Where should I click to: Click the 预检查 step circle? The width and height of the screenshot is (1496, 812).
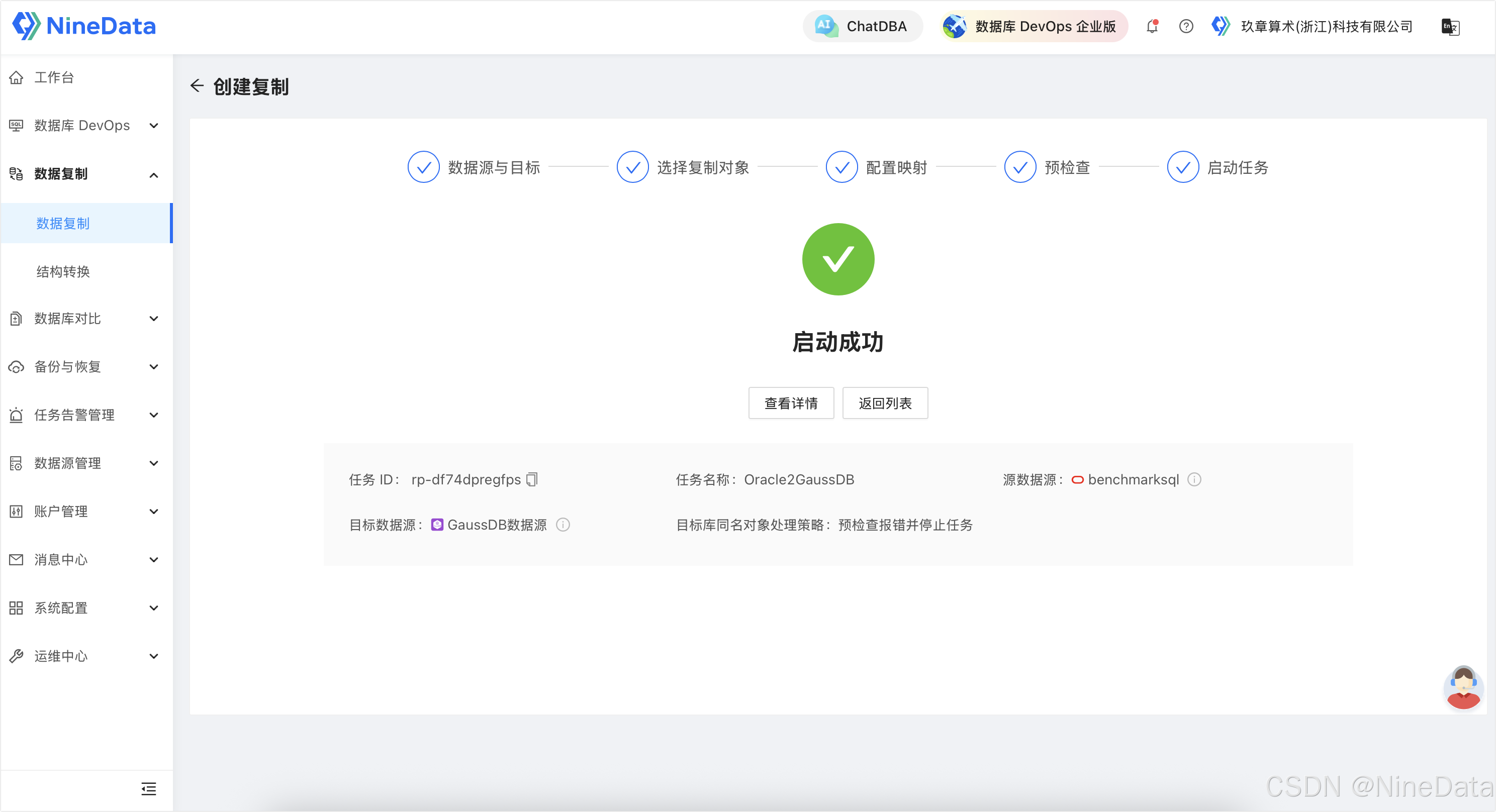(1020, 167)
